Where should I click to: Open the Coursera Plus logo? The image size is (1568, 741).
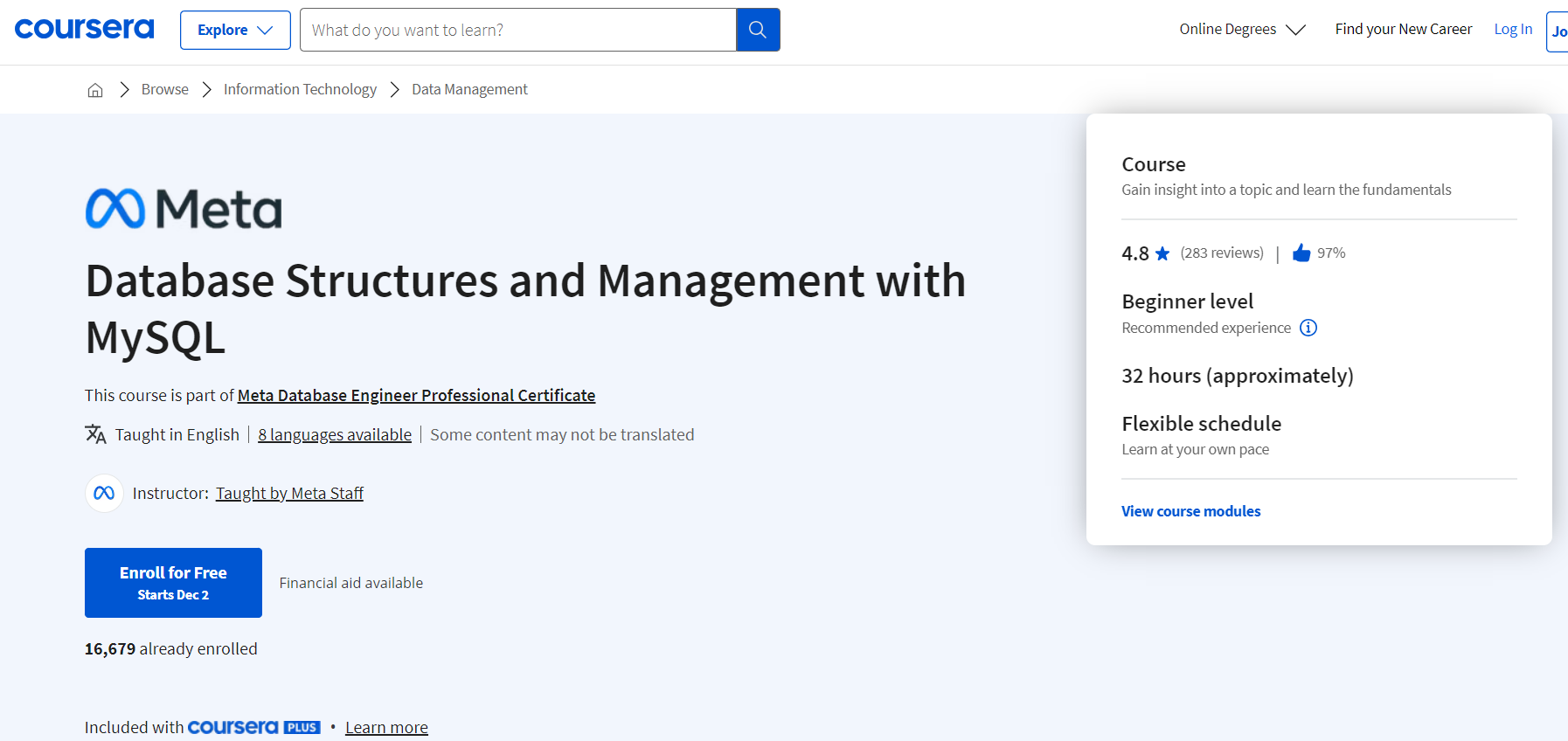pyautogui.click(x=254, y=727)
